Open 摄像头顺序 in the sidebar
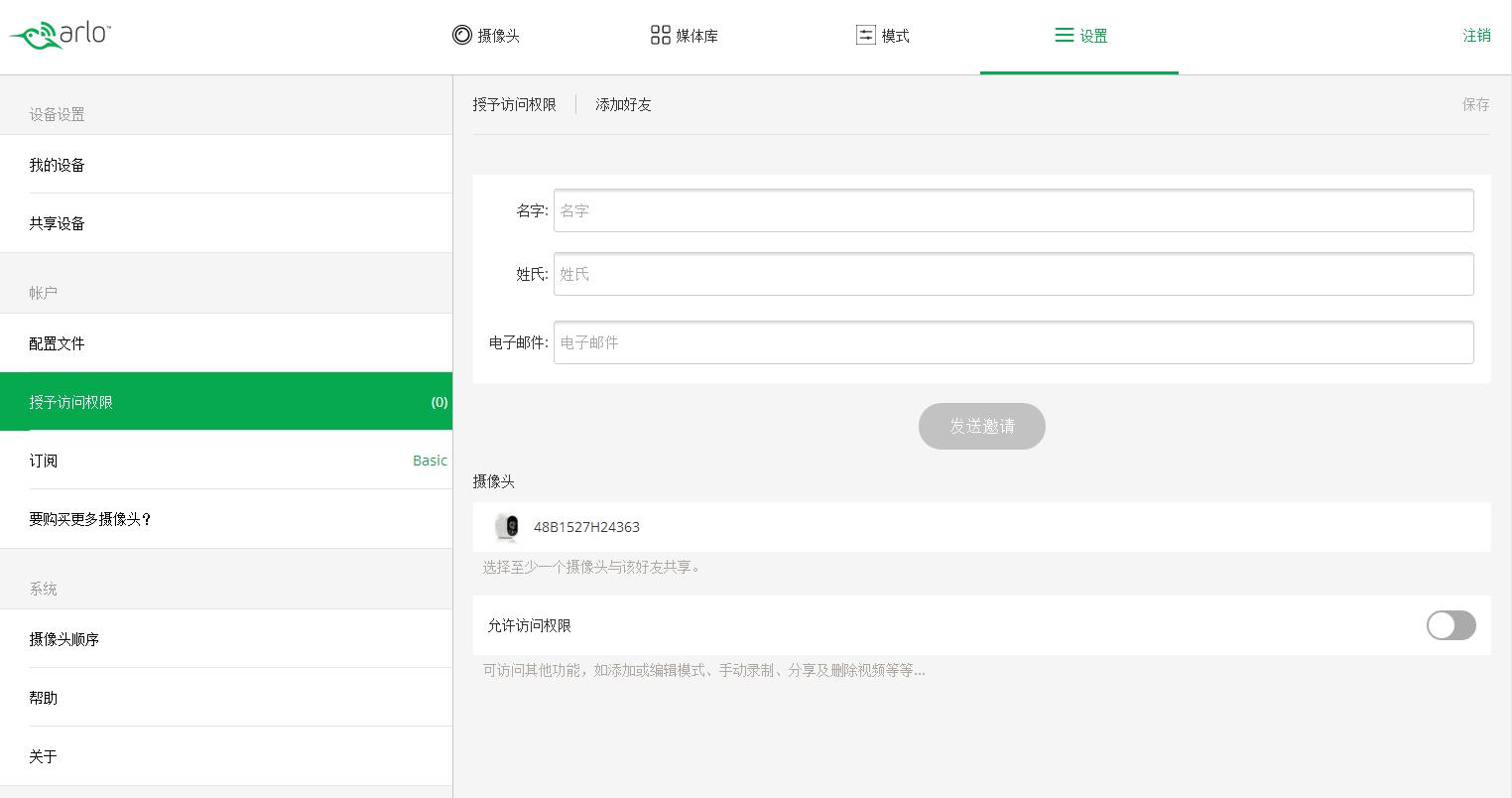Image resolution: width=1512 pixels, height=798 pixels. (x=226, y=639)
